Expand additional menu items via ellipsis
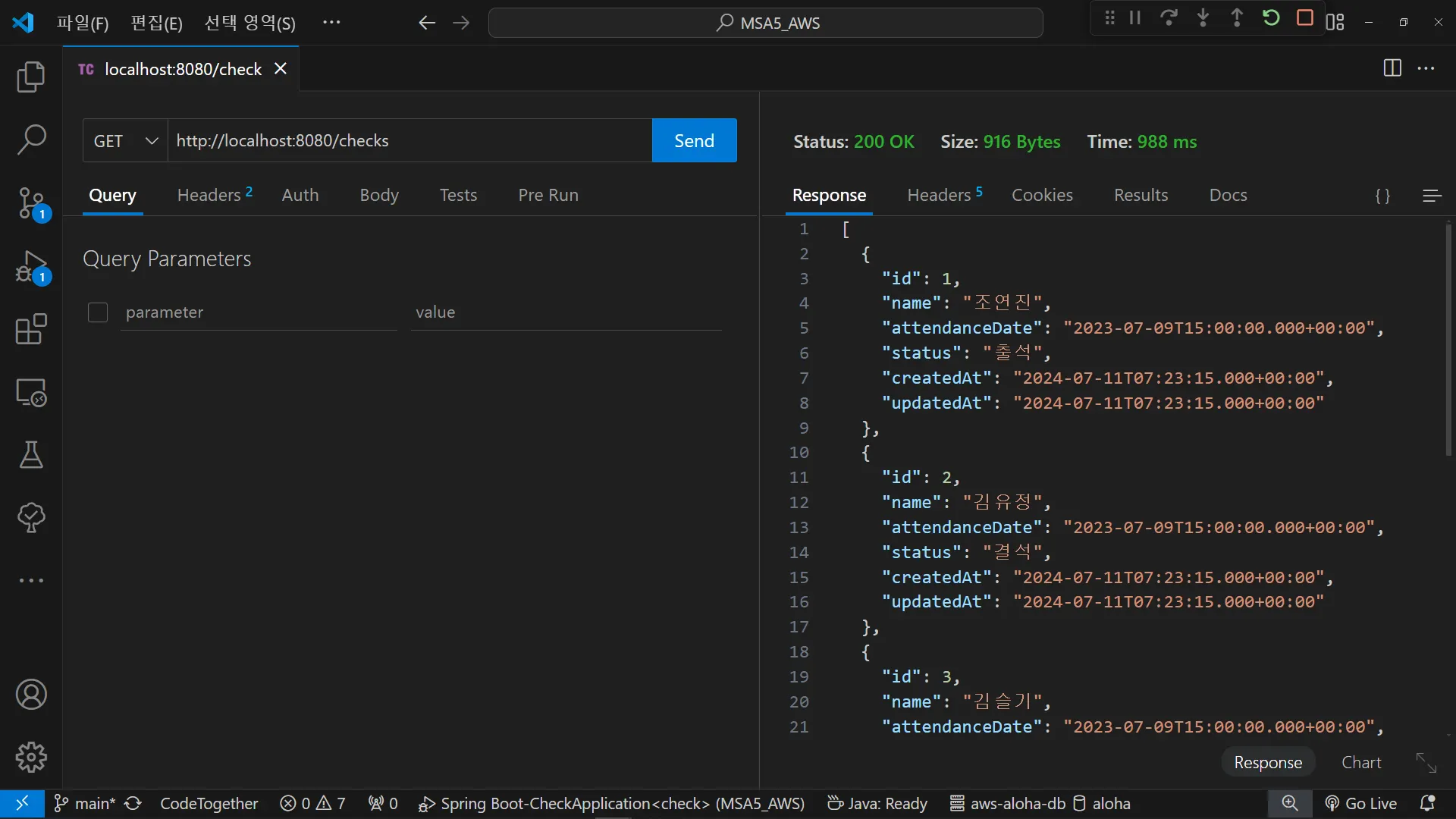1456x819 pixels. point(331,23)
